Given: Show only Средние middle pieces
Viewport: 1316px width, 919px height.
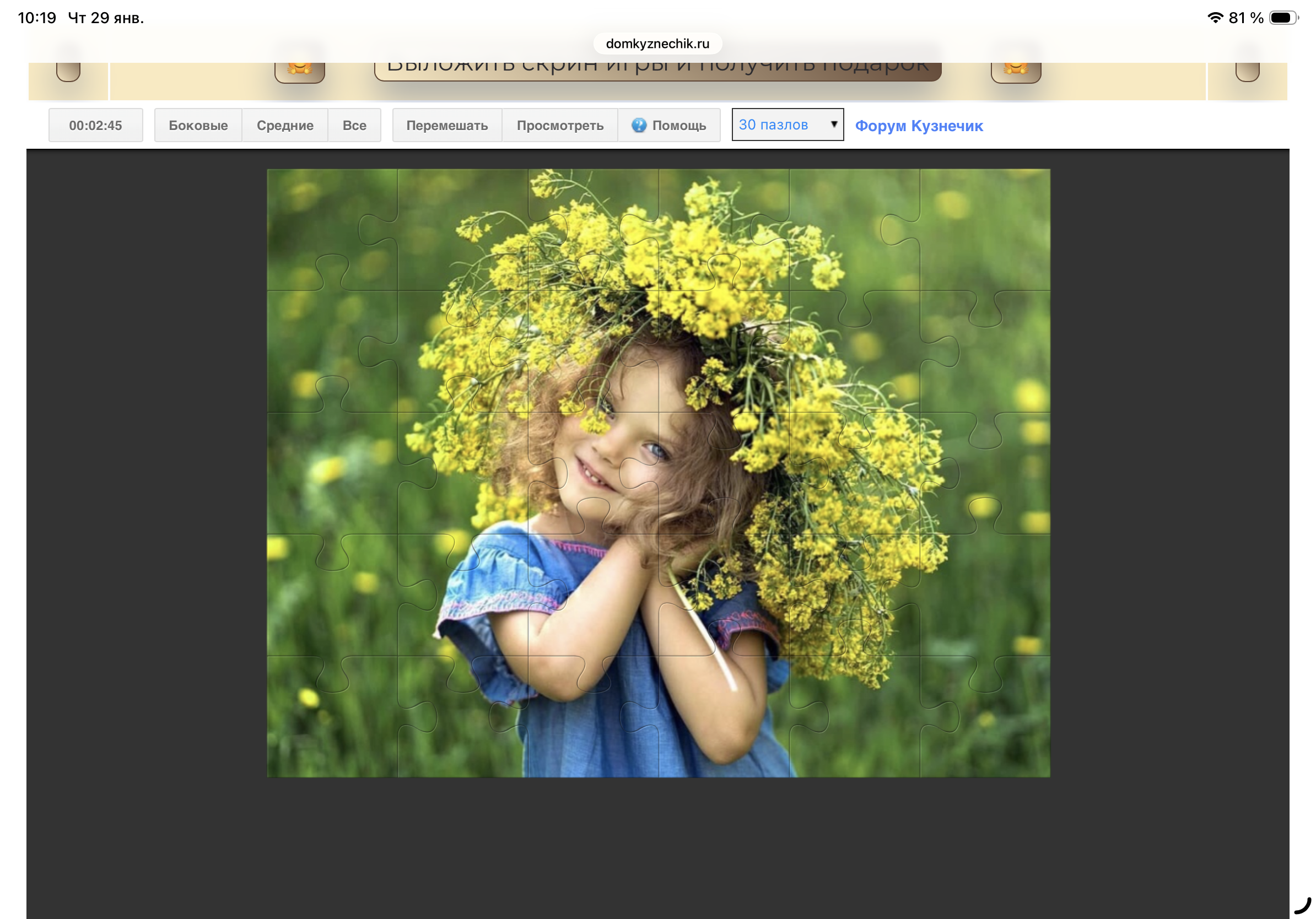Looking at the screenshot, I should 285,125.
